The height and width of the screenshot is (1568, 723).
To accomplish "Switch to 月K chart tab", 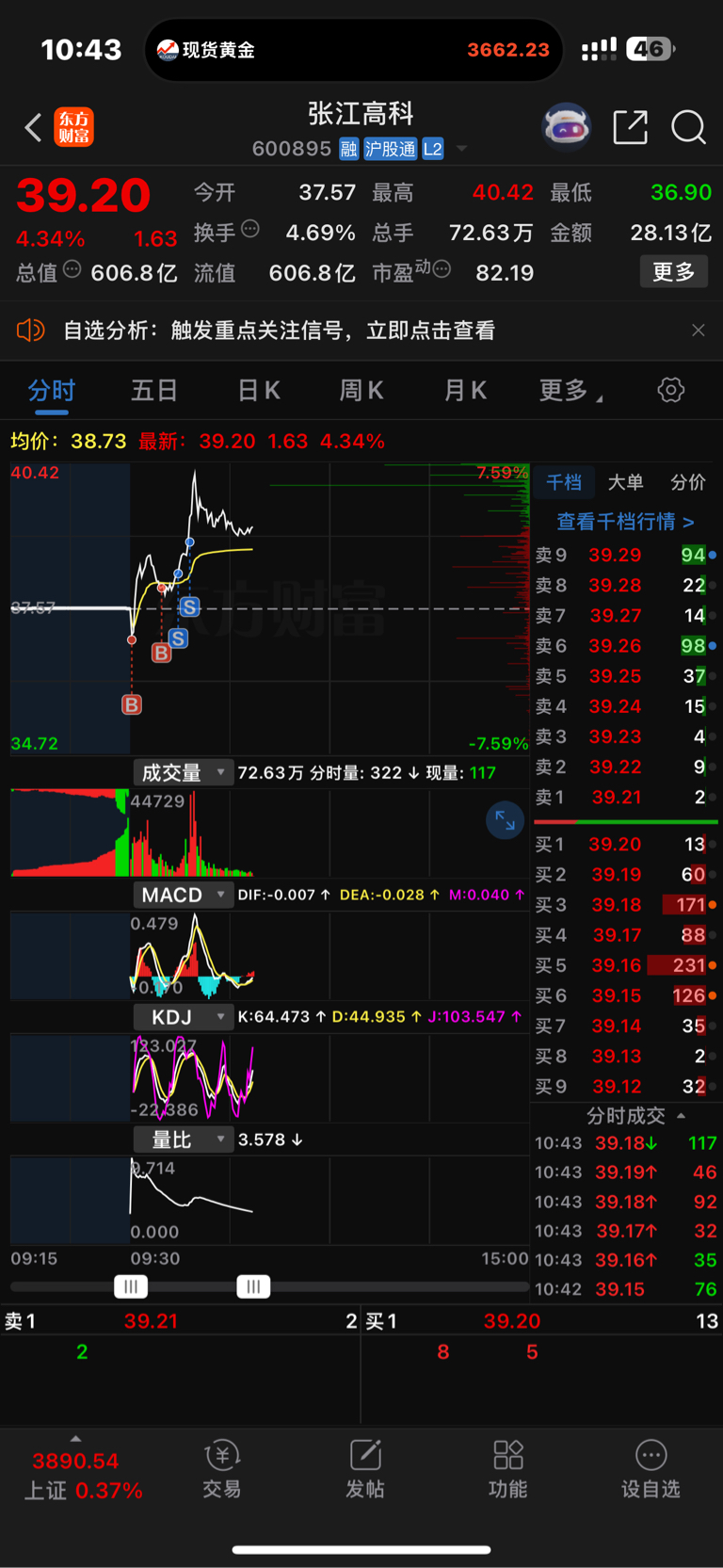I will click(465, 391).
